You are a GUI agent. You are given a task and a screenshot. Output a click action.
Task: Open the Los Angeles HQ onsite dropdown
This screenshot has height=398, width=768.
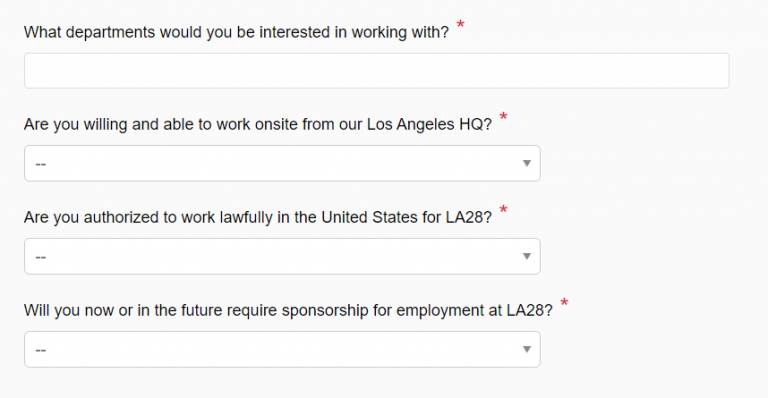point(282,164)
